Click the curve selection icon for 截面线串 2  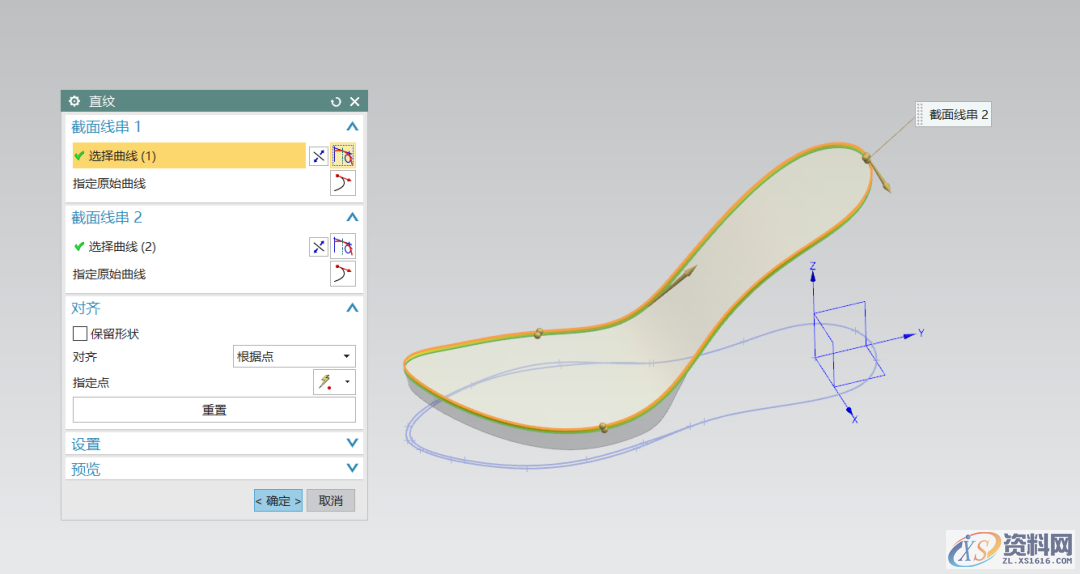pos(343,246)
